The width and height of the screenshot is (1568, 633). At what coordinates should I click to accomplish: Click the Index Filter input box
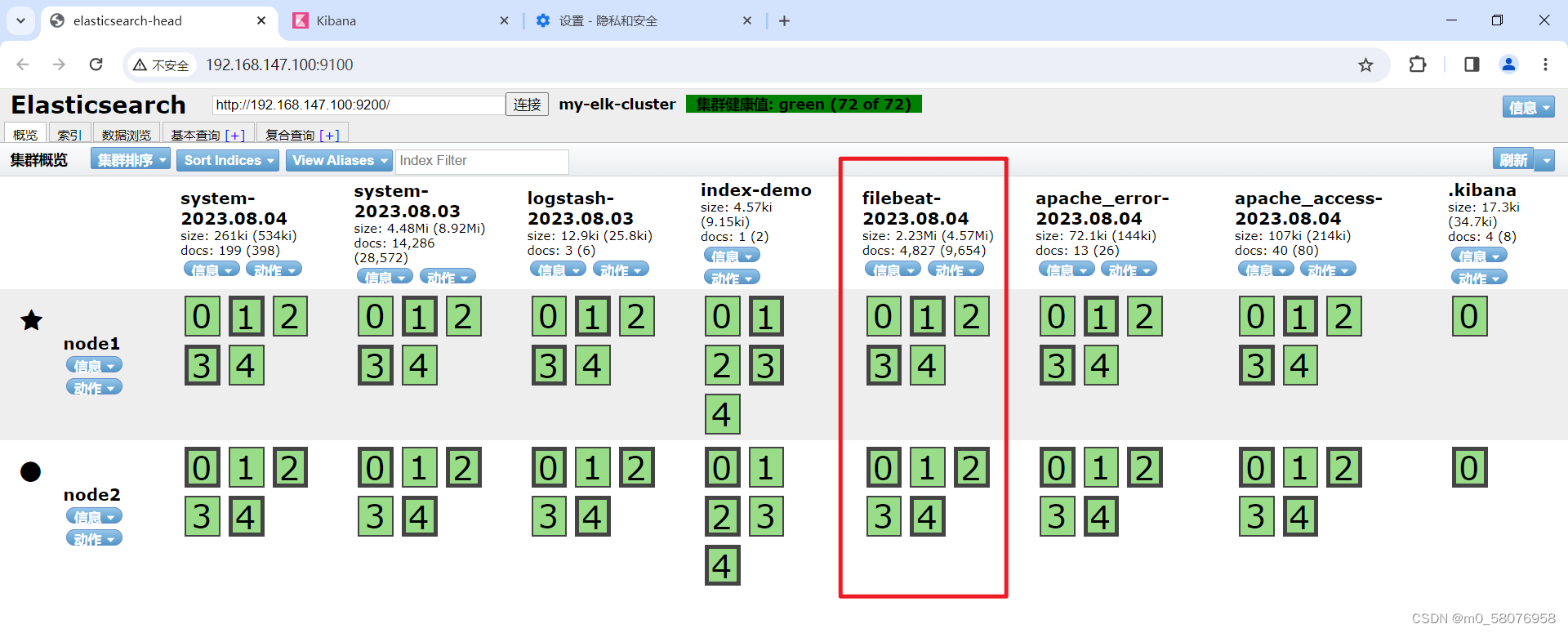point(482,161)
